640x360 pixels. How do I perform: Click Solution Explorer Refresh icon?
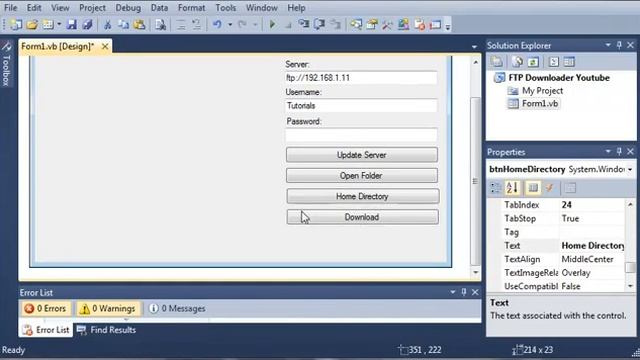point(533,62)
